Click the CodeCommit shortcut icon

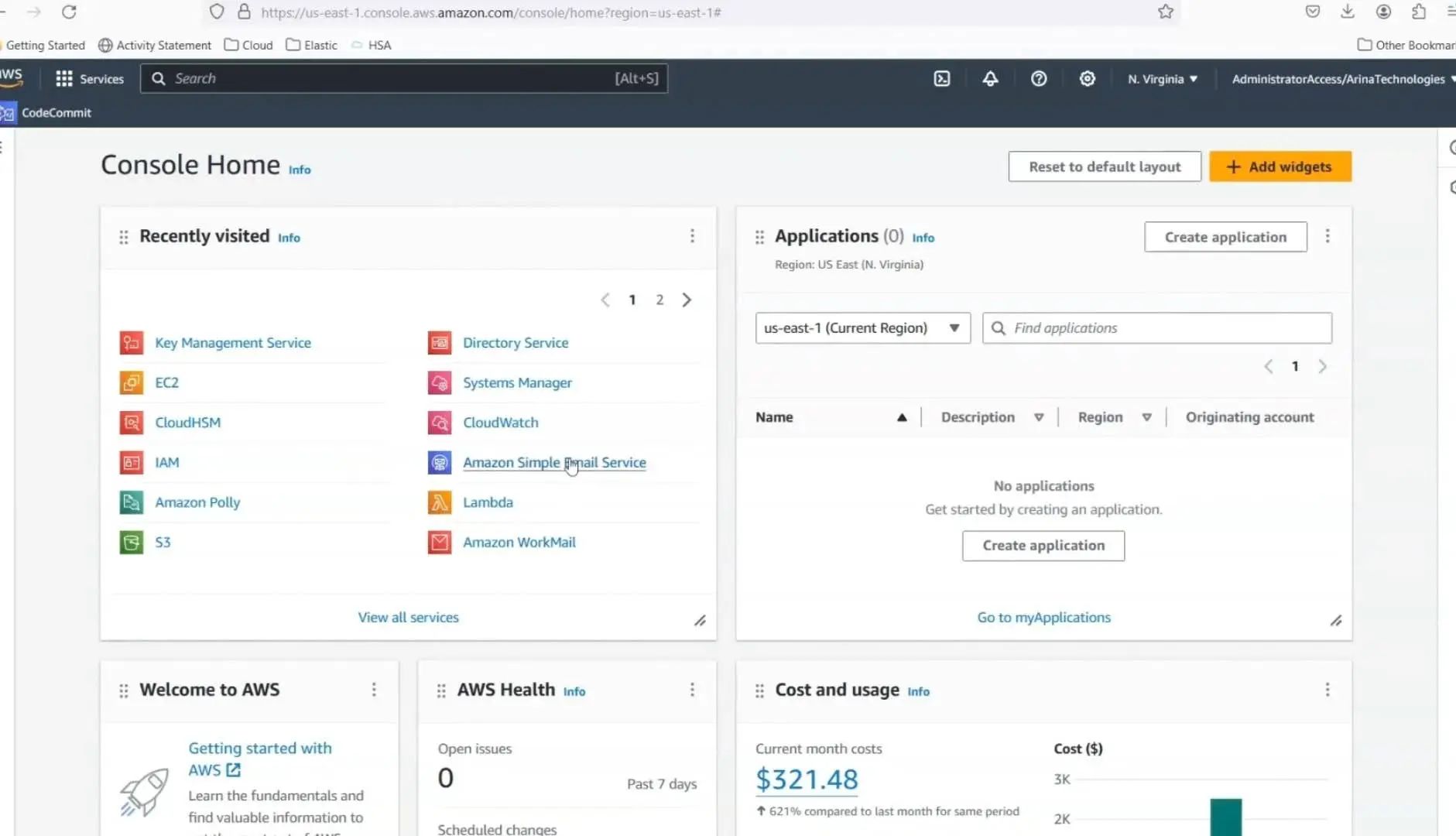pos(9,113)
